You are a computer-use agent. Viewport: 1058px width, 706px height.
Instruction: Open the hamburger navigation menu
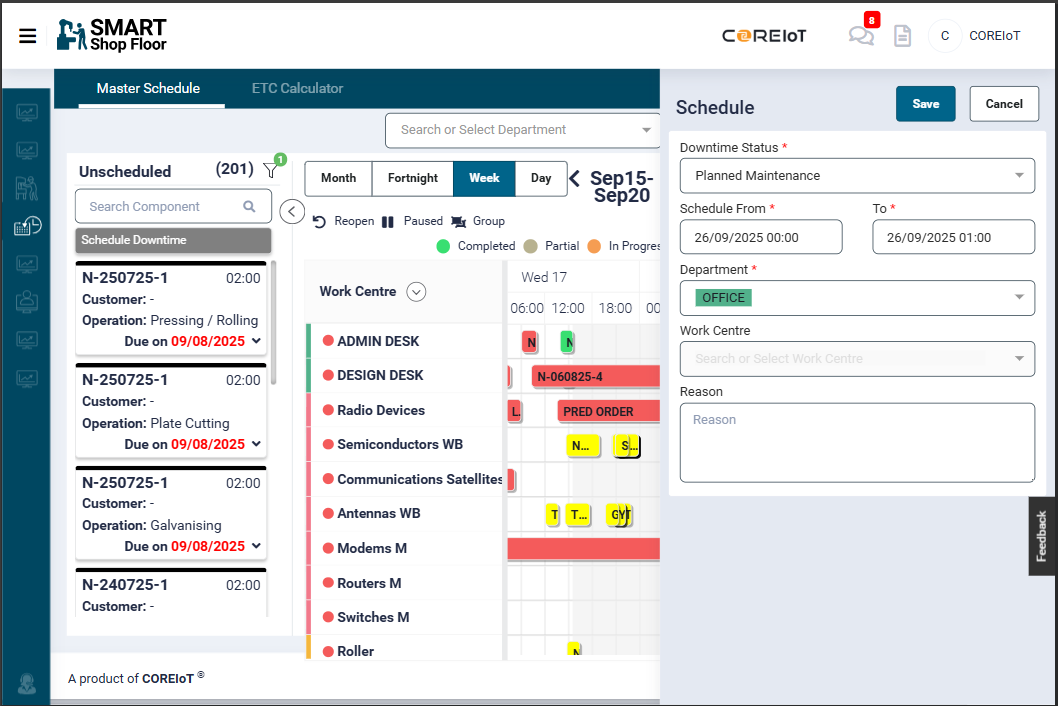pos(28,36)
